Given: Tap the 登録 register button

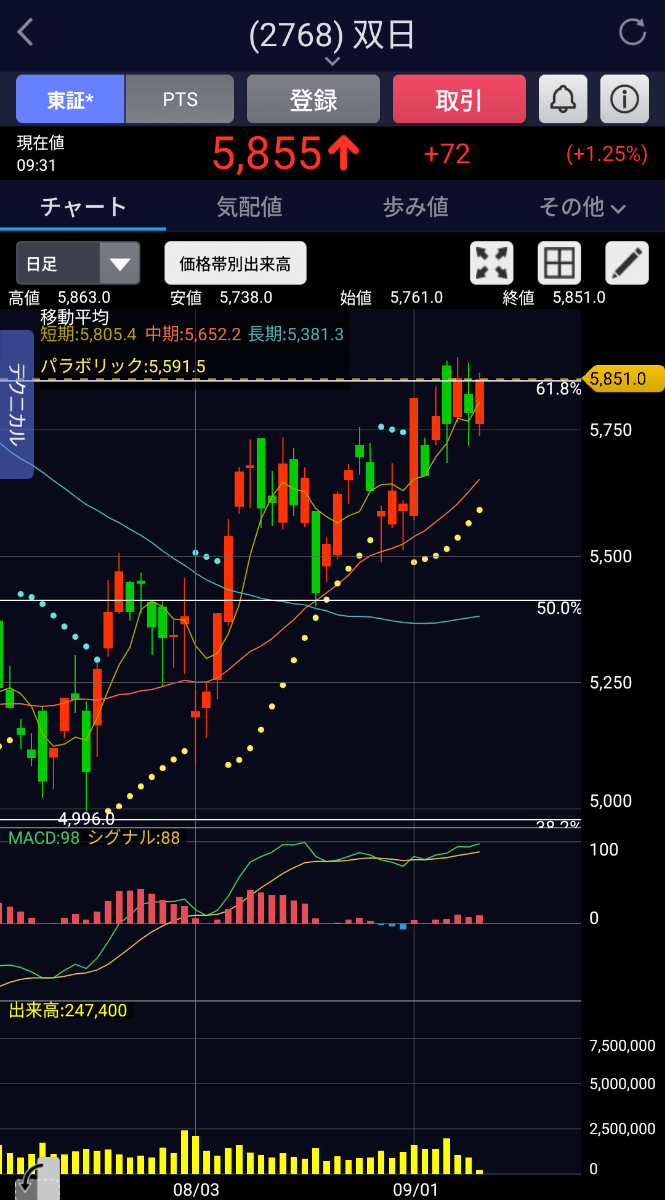Looking at the screenshot, I should (313, 99).
